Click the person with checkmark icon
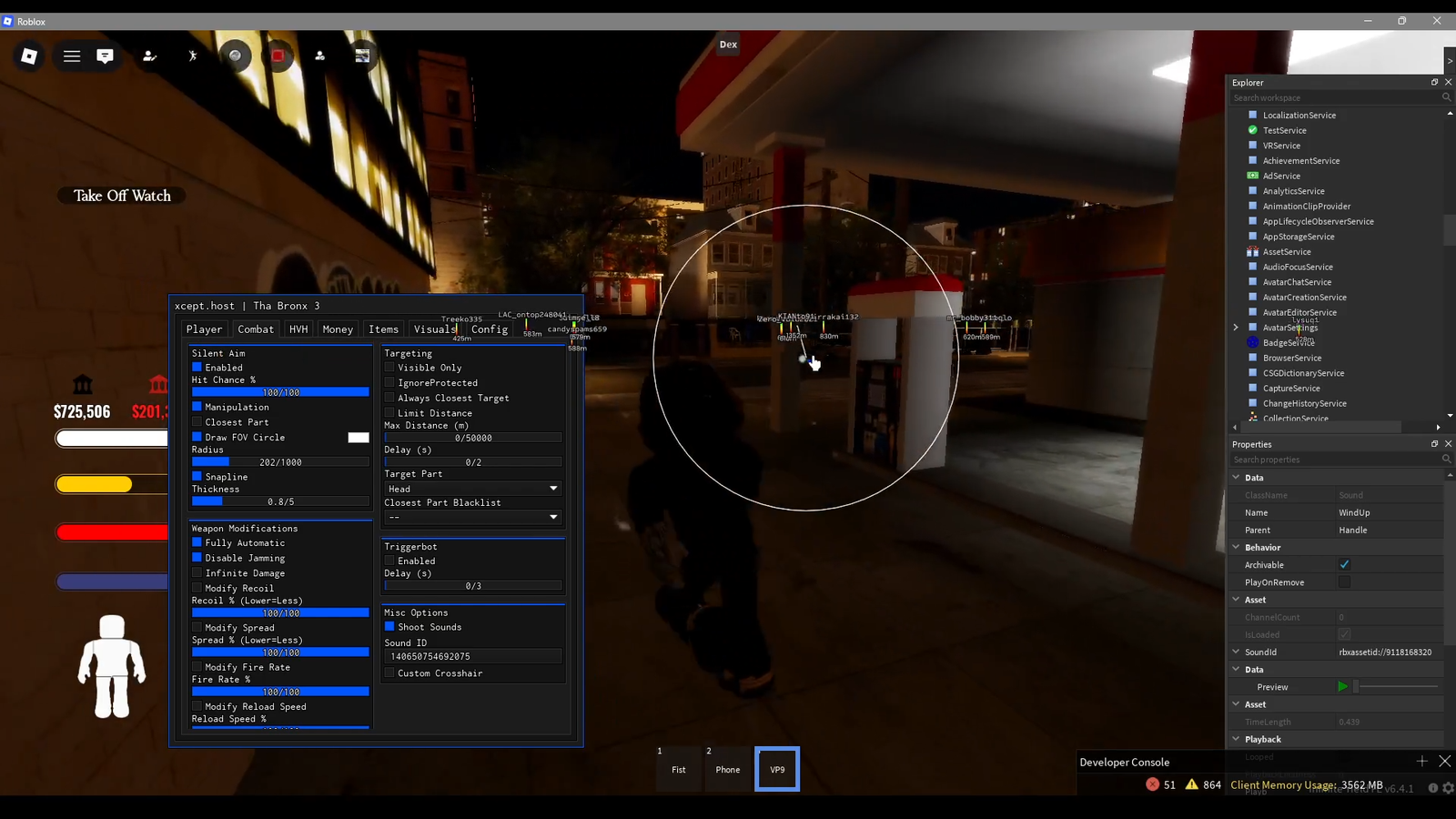The image size is (1456, 819). click(319, 56)
